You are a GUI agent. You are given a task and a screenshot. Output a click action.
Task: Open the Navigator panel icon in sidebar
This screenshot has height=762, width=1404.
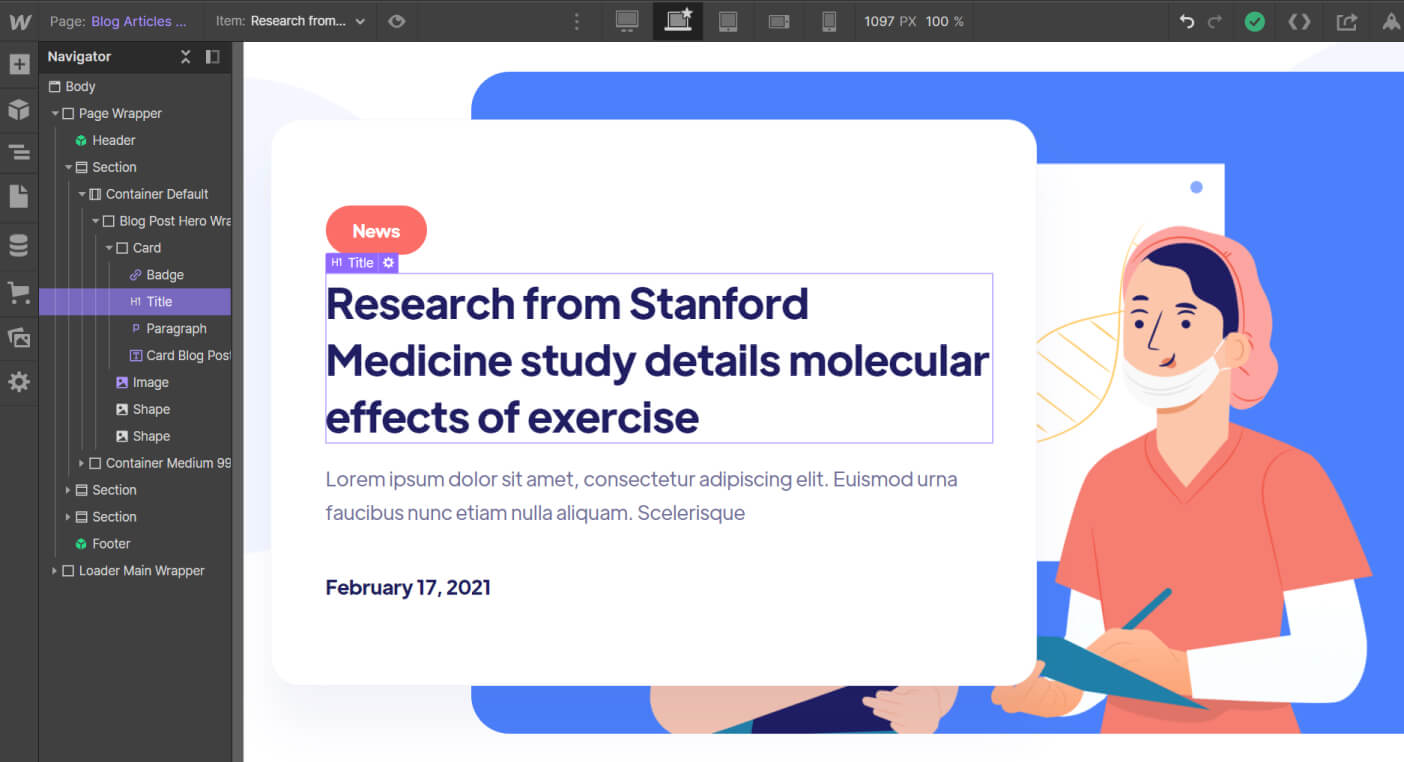coord(19,153)
